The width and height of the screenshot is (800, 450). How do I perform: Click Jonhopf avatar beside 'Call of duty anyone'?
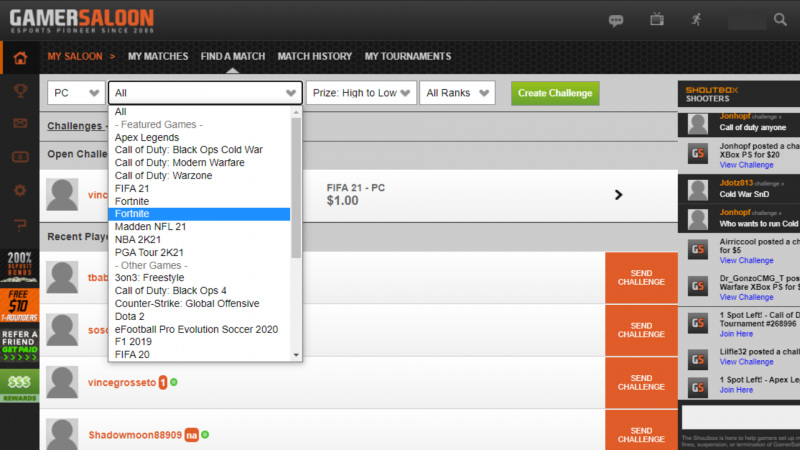point(697,124)
